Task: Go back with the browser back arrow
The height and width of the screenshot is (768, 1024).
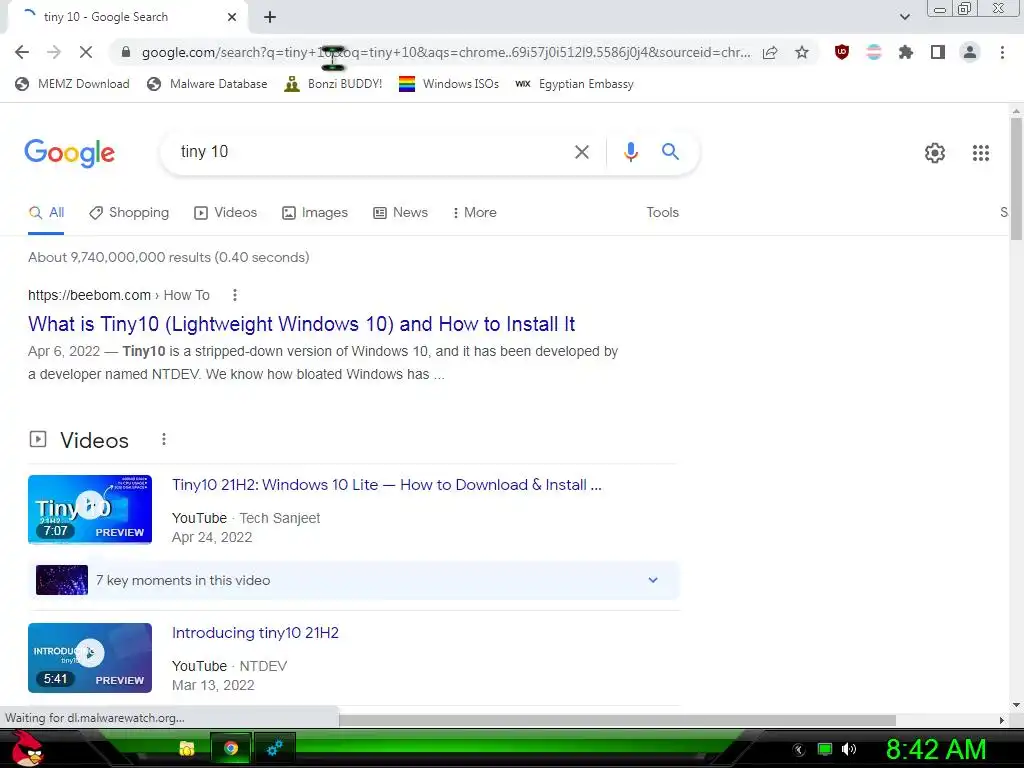Action: point(22,52)
